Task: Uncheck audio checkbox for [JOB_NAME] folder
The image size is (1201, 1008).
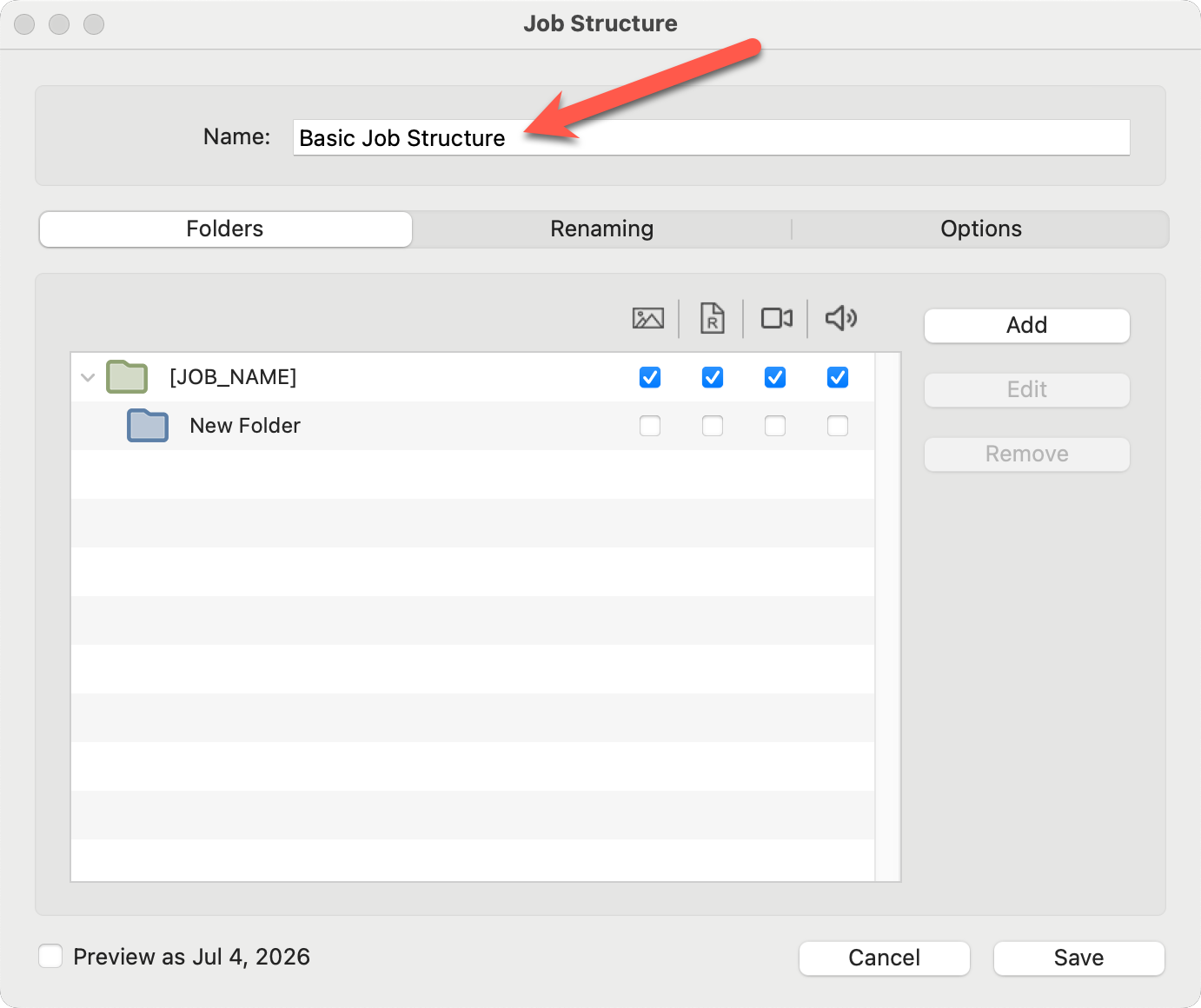Action: tap(838, 377)
